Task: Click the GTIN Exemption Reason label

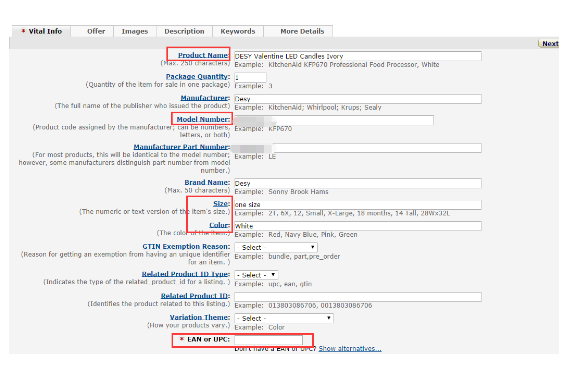Action: [x=186, y=246]
